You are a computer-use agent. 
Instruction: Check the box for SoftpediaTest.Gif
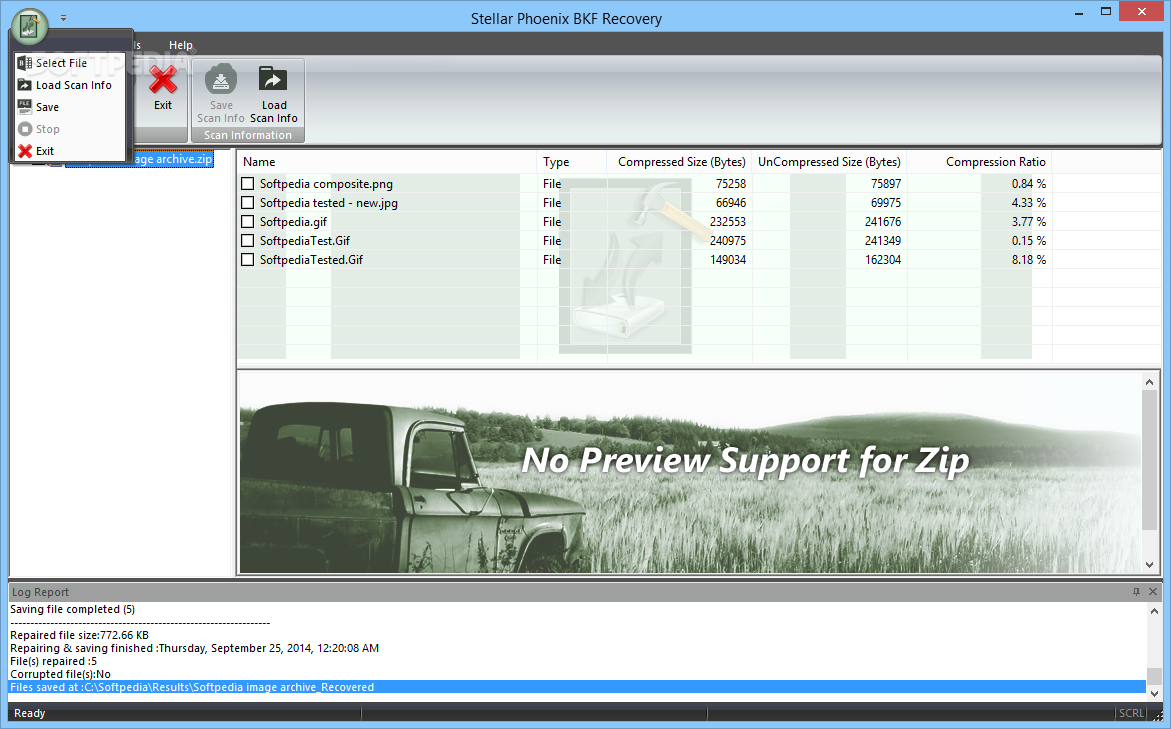click(248, 241)
